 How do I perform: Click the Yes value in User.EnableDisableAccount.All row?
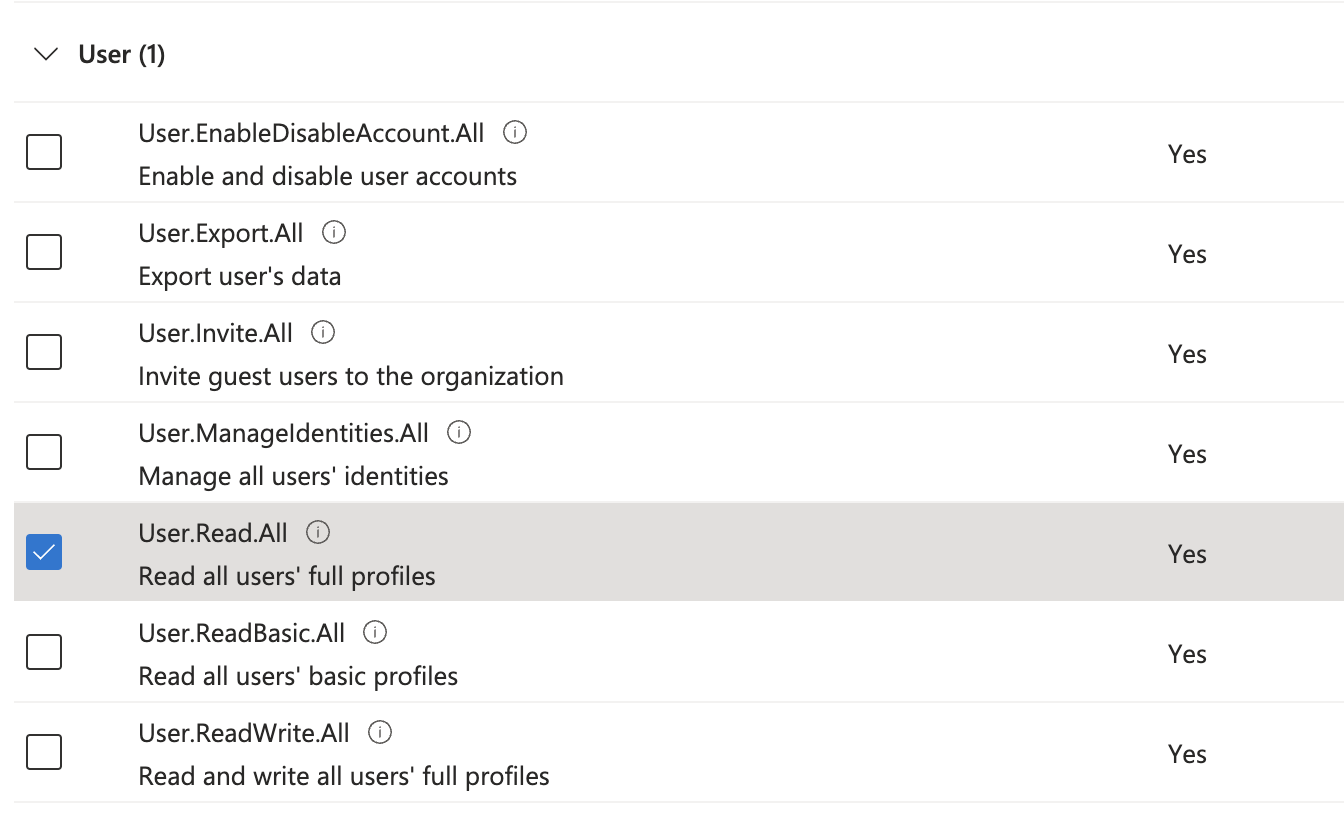(1187, 154)
